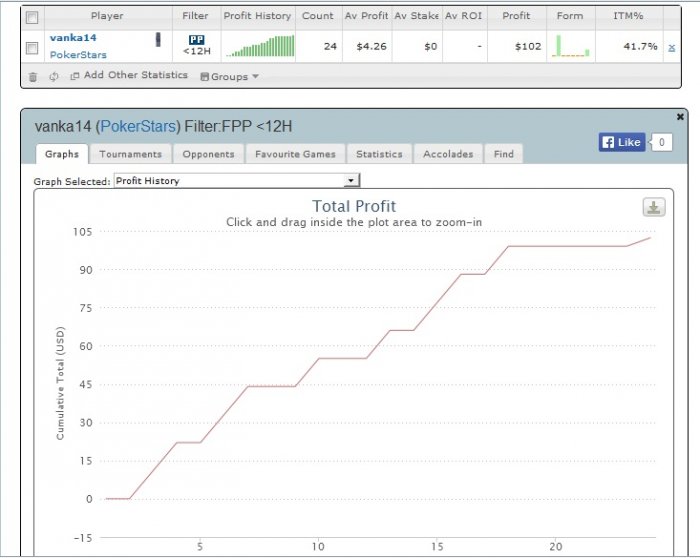Click the Total Profit chart title

pyautogui.click(x=354, y=206)
